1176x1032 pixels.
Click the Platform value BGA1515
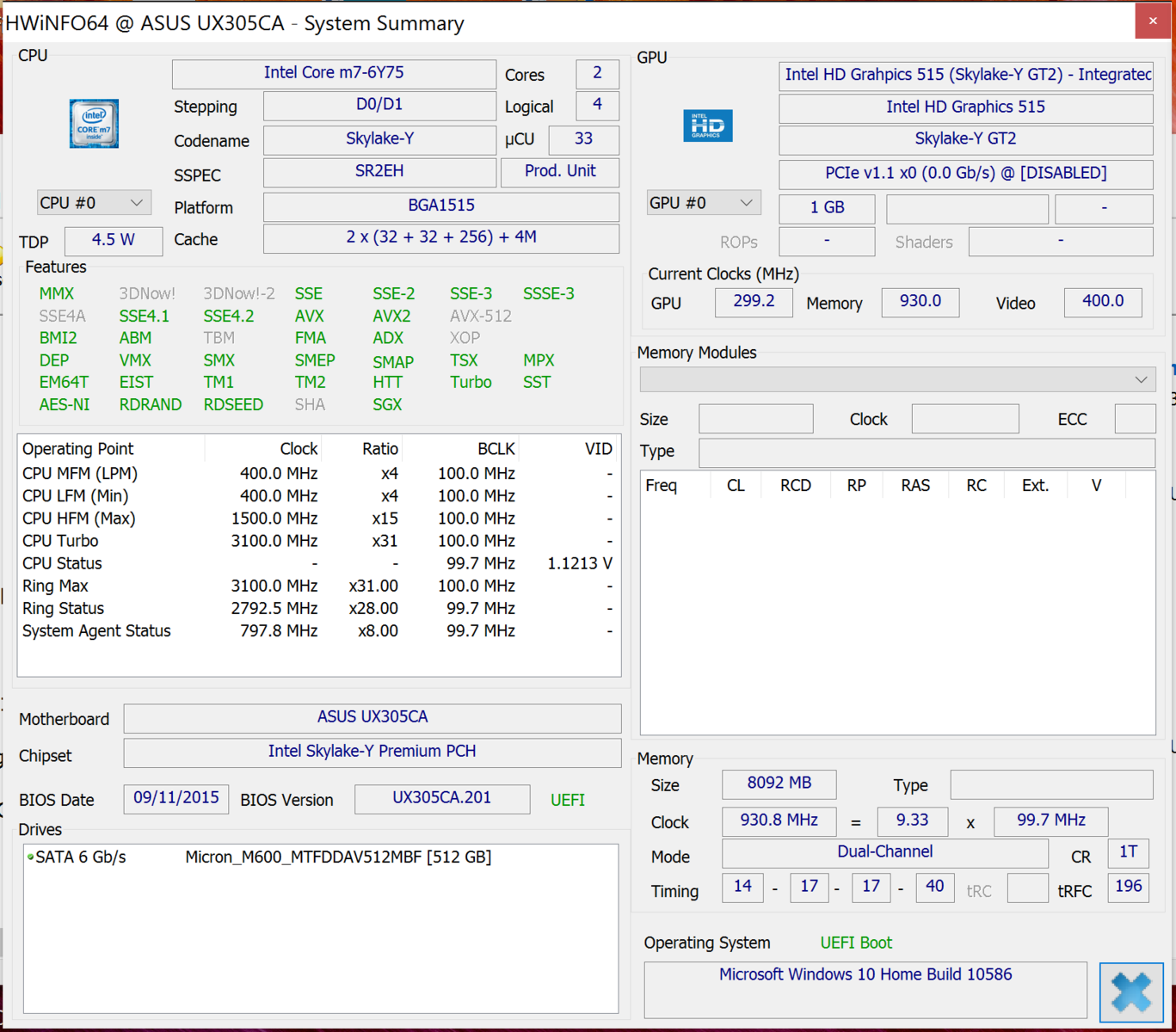pos(441,206)
